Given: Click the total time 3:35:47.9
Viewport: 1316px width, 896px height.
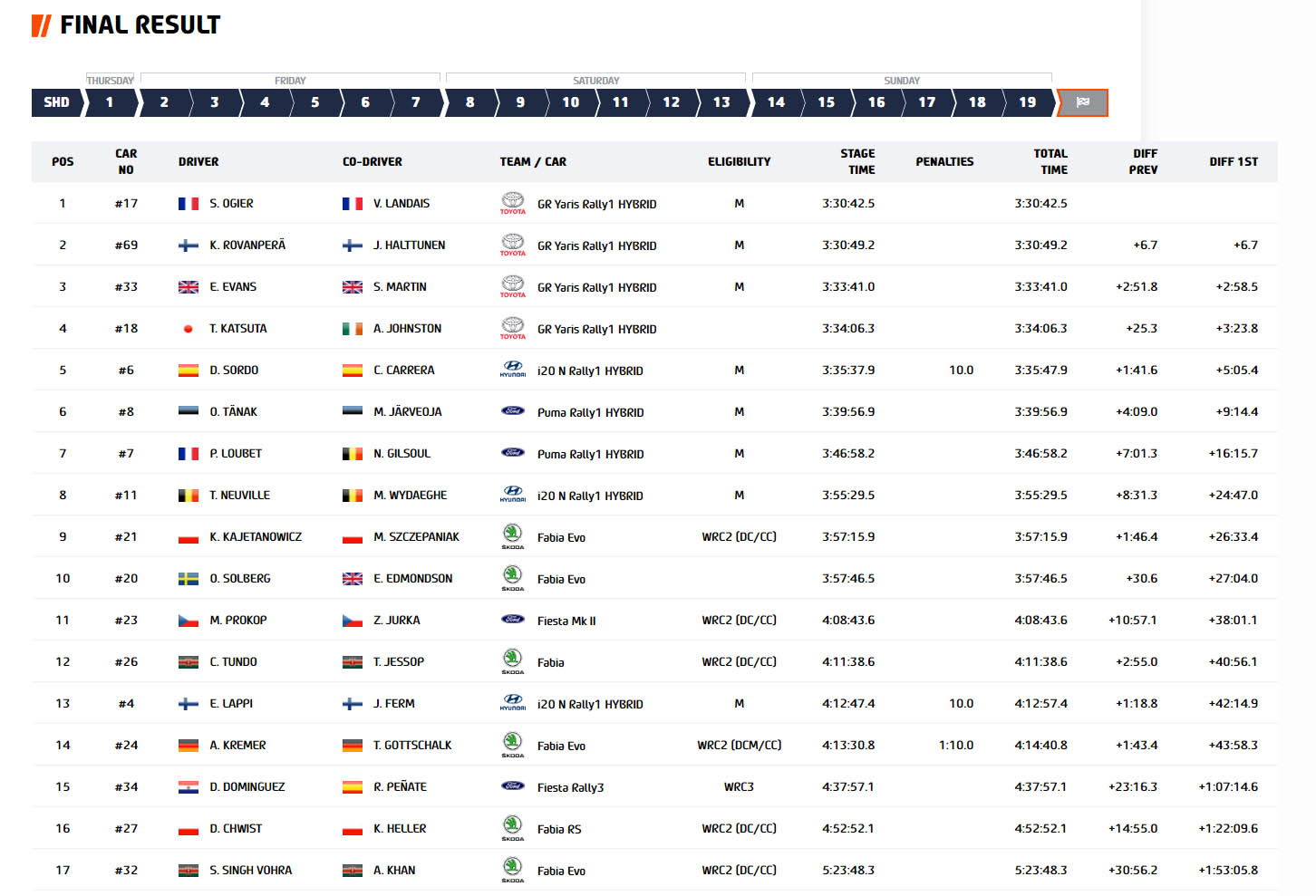Looking at the screenshot, I should click(1040, 371).
